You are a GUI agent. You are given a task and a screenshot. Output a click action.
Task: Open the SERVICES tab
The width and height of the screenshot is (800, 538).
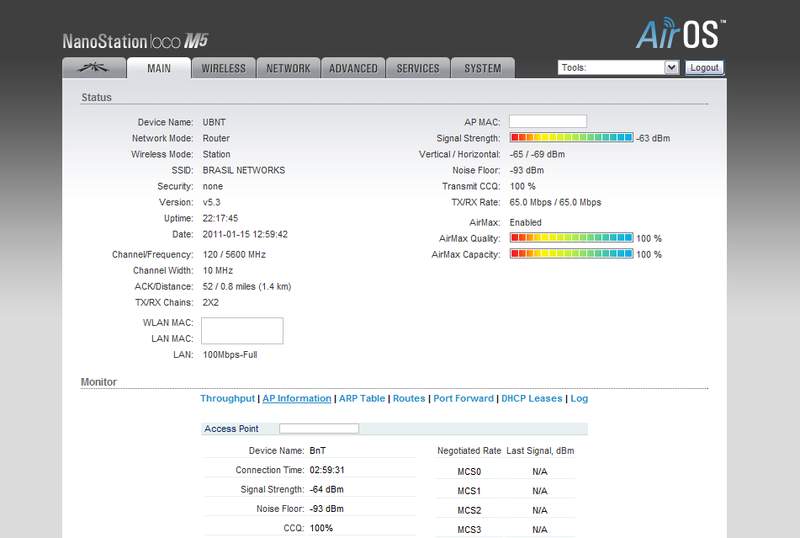pos(418,68)
